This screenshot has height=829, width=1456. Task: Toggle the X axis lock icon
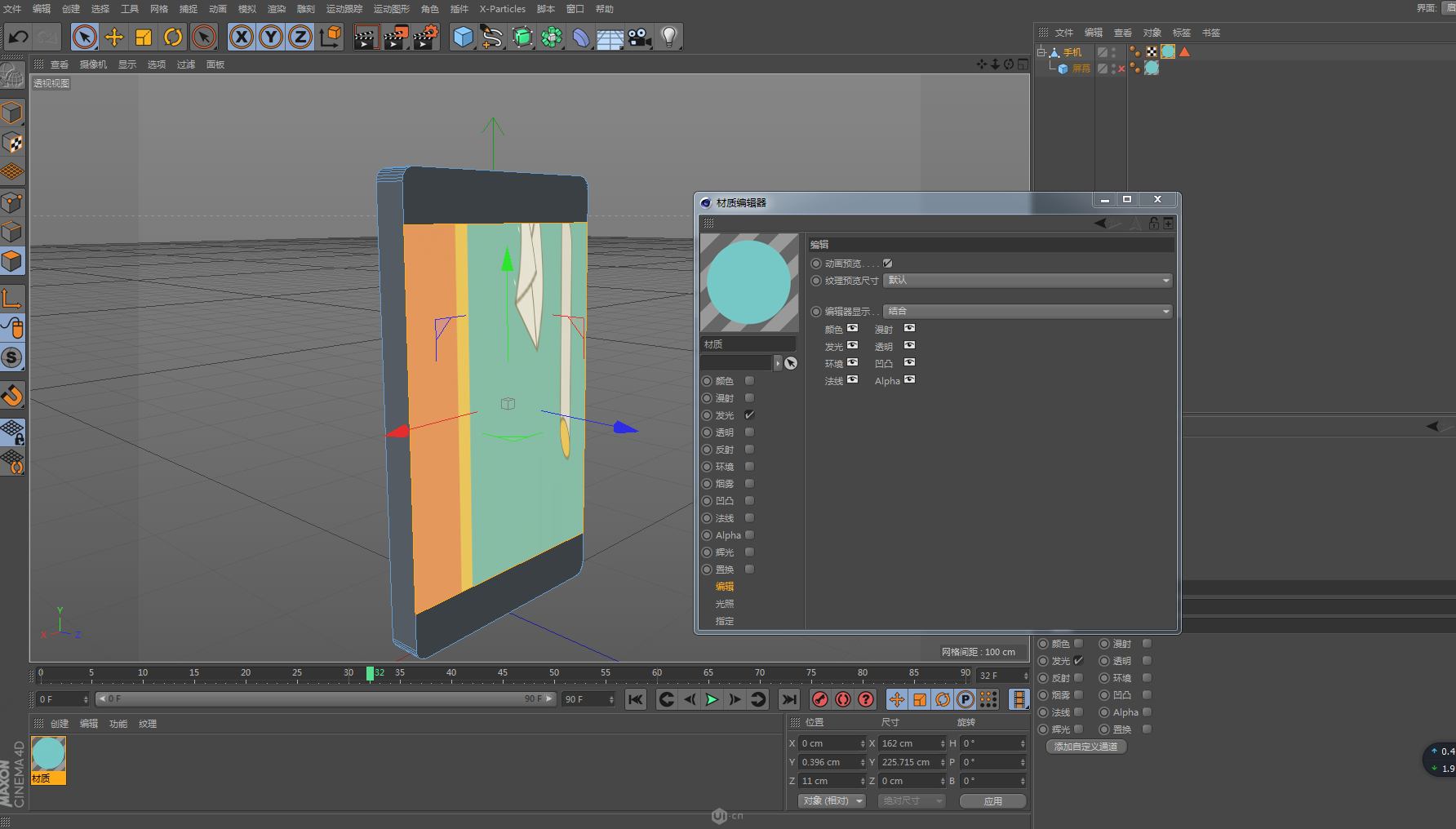click(x=242, y=37)
